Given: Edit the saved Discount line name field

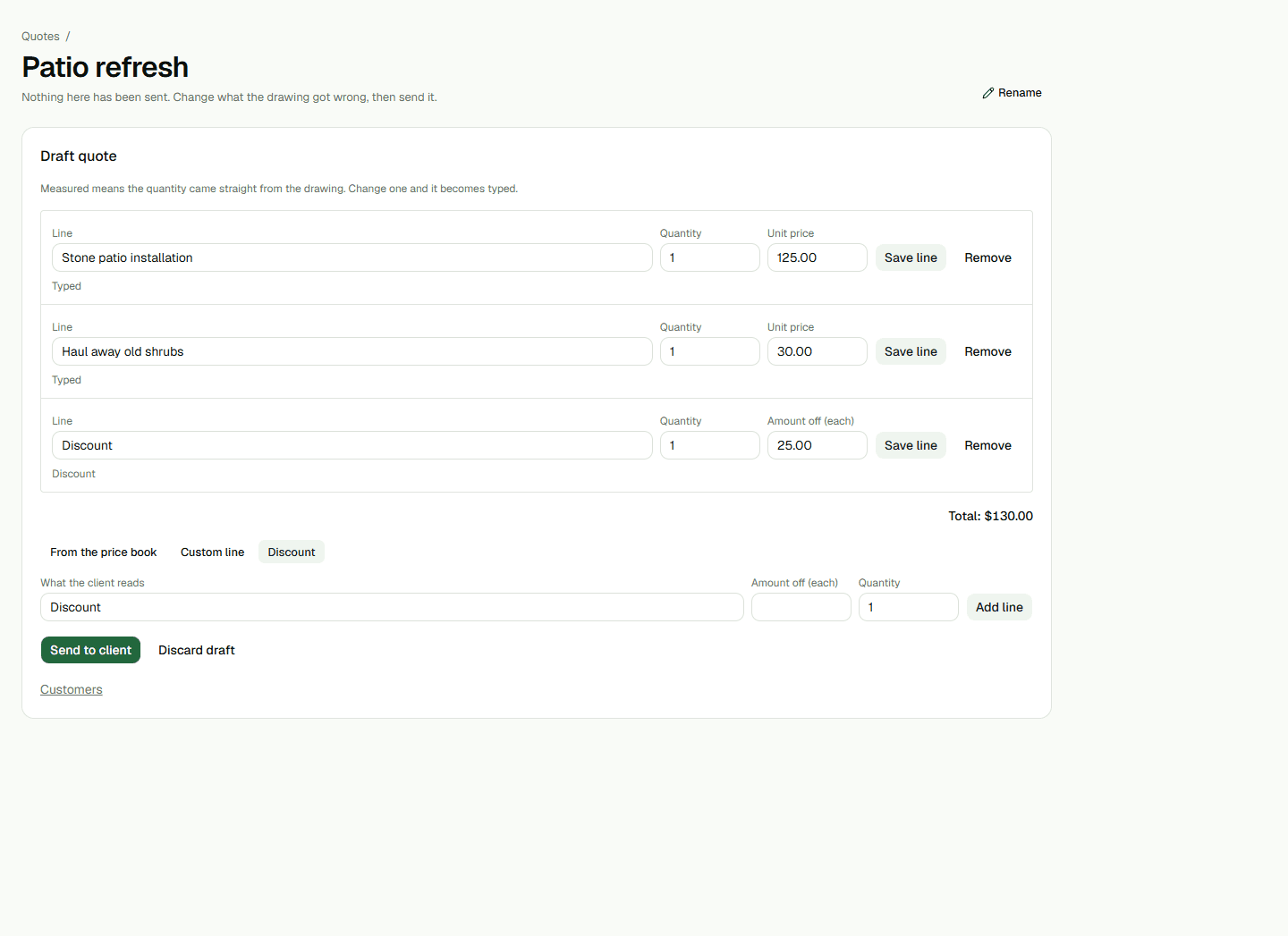Looking at the screenshot, I should (352, 445).
